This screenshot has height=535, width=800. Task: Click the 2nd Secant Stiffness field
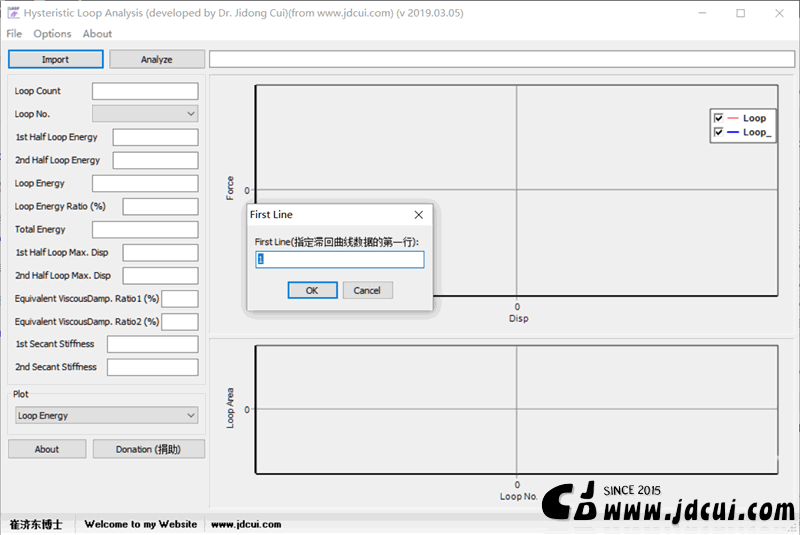point(153,367)
